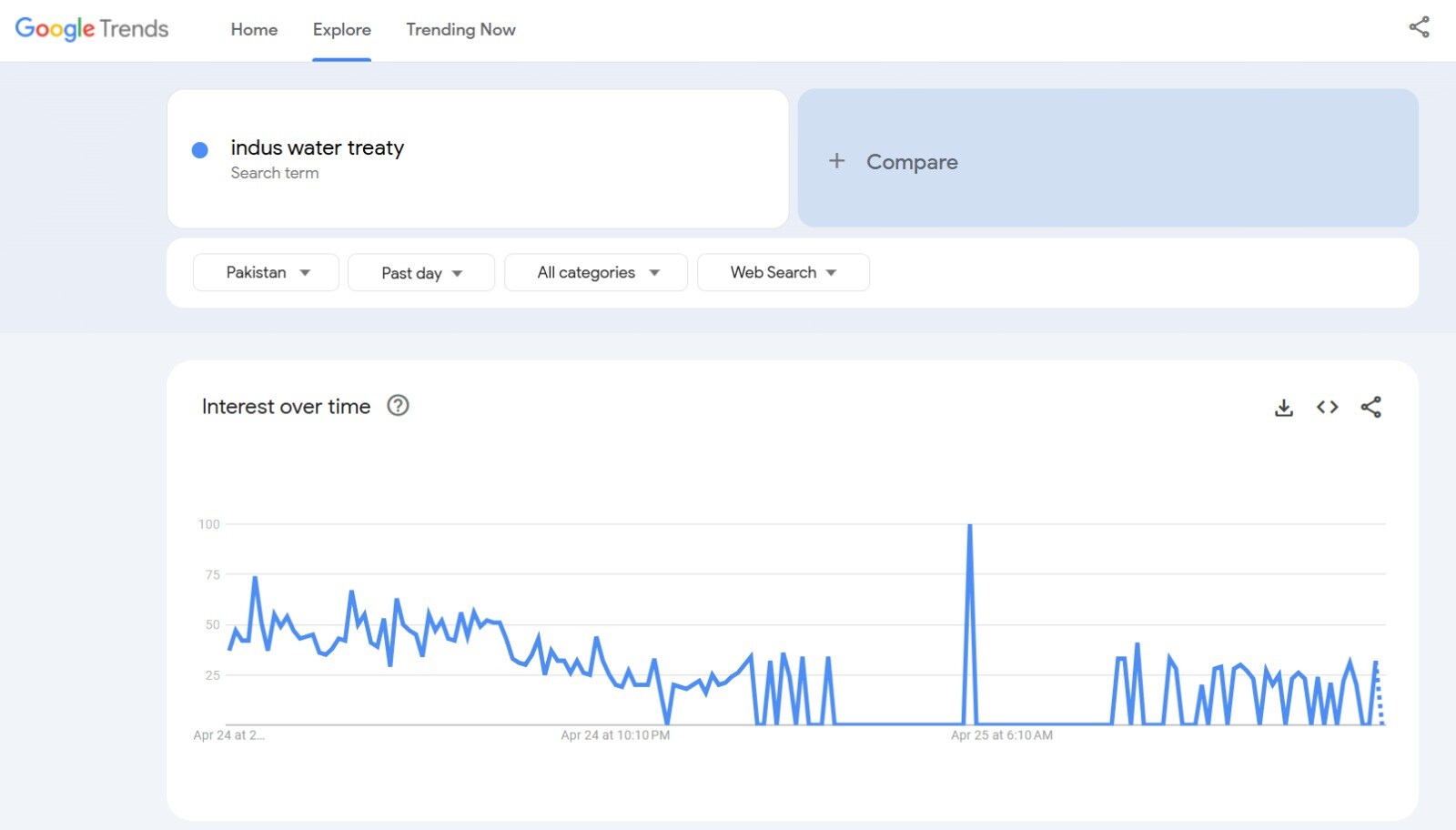Open the Past day time range dropdown
This screenshot has width=1456, height=830.
[421, 273]
